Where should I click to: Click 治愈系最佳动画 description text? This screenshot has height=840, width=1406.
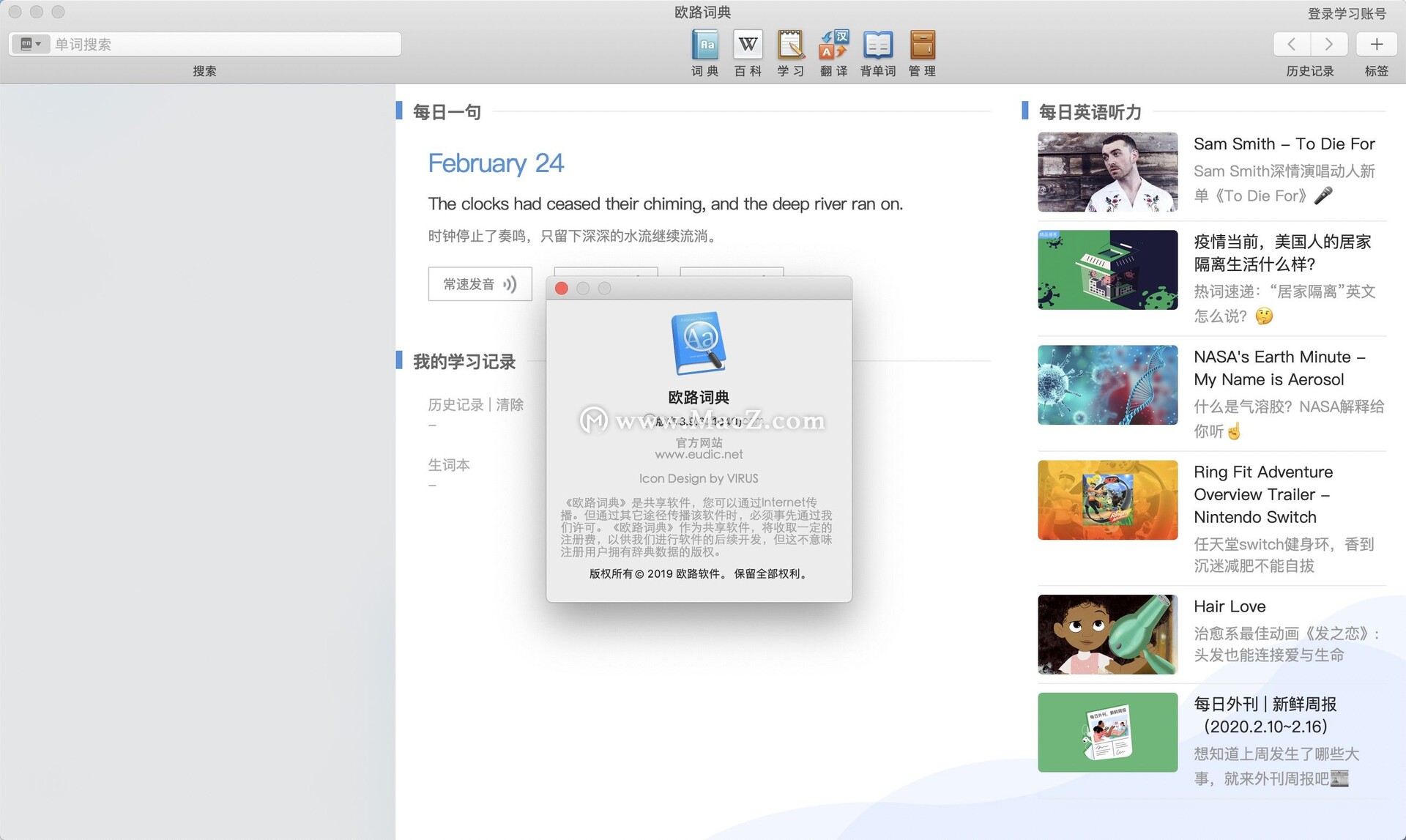(1287, 644)
